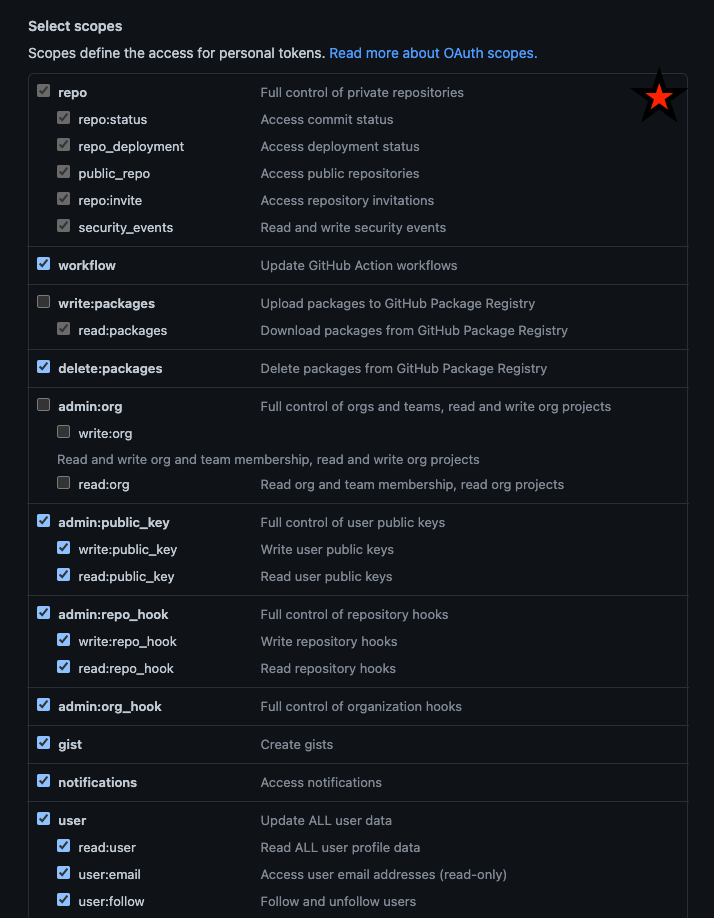Viewport: 714px width, 918px height.
Task: Disable the admin:org_hook scope
Action: pos(43,704)
